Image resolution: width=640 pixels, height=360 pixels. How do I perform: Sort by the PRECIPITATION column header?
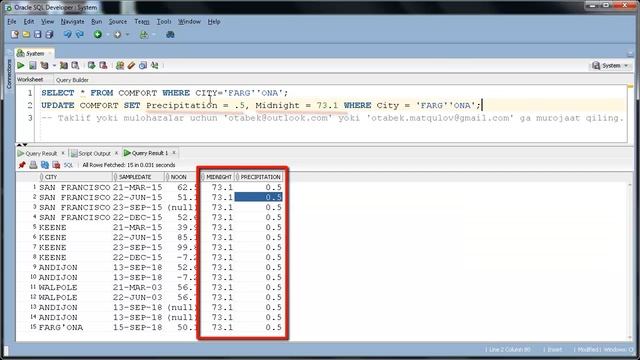pos(259,177)
